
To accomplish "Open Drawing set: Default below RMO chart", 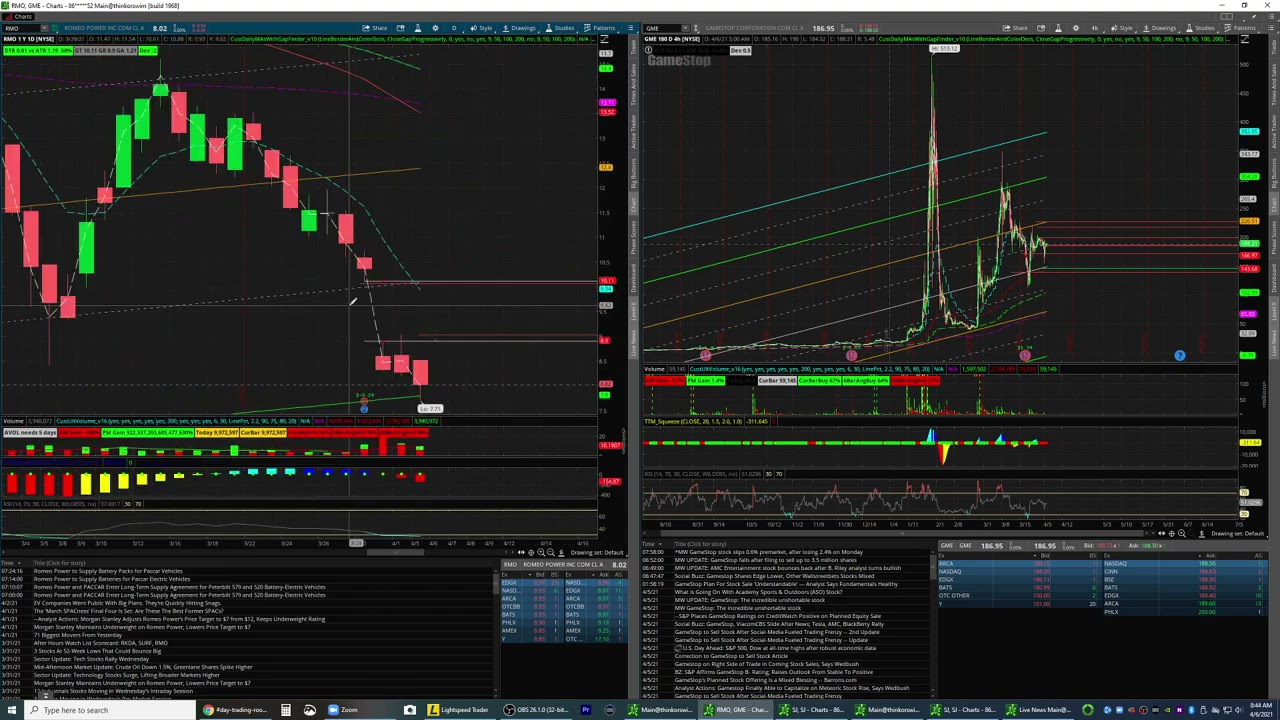I will 597,552.
